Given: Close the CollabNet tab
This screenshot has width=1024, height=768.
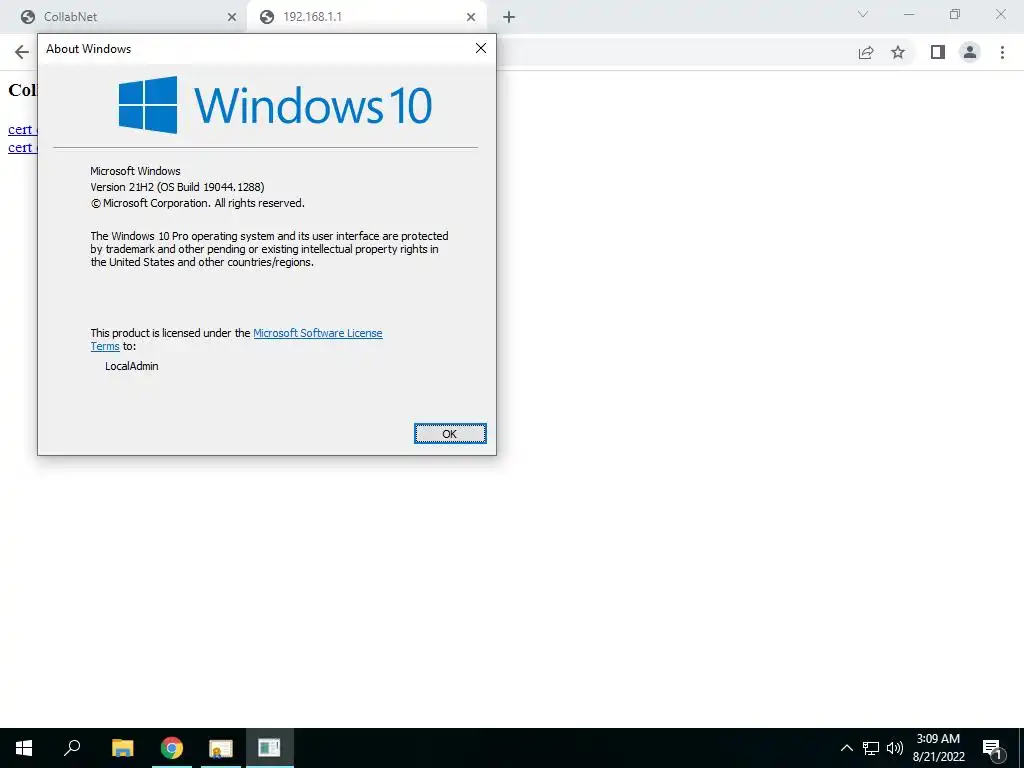Looking at the screenshot, I should [232, 17].
